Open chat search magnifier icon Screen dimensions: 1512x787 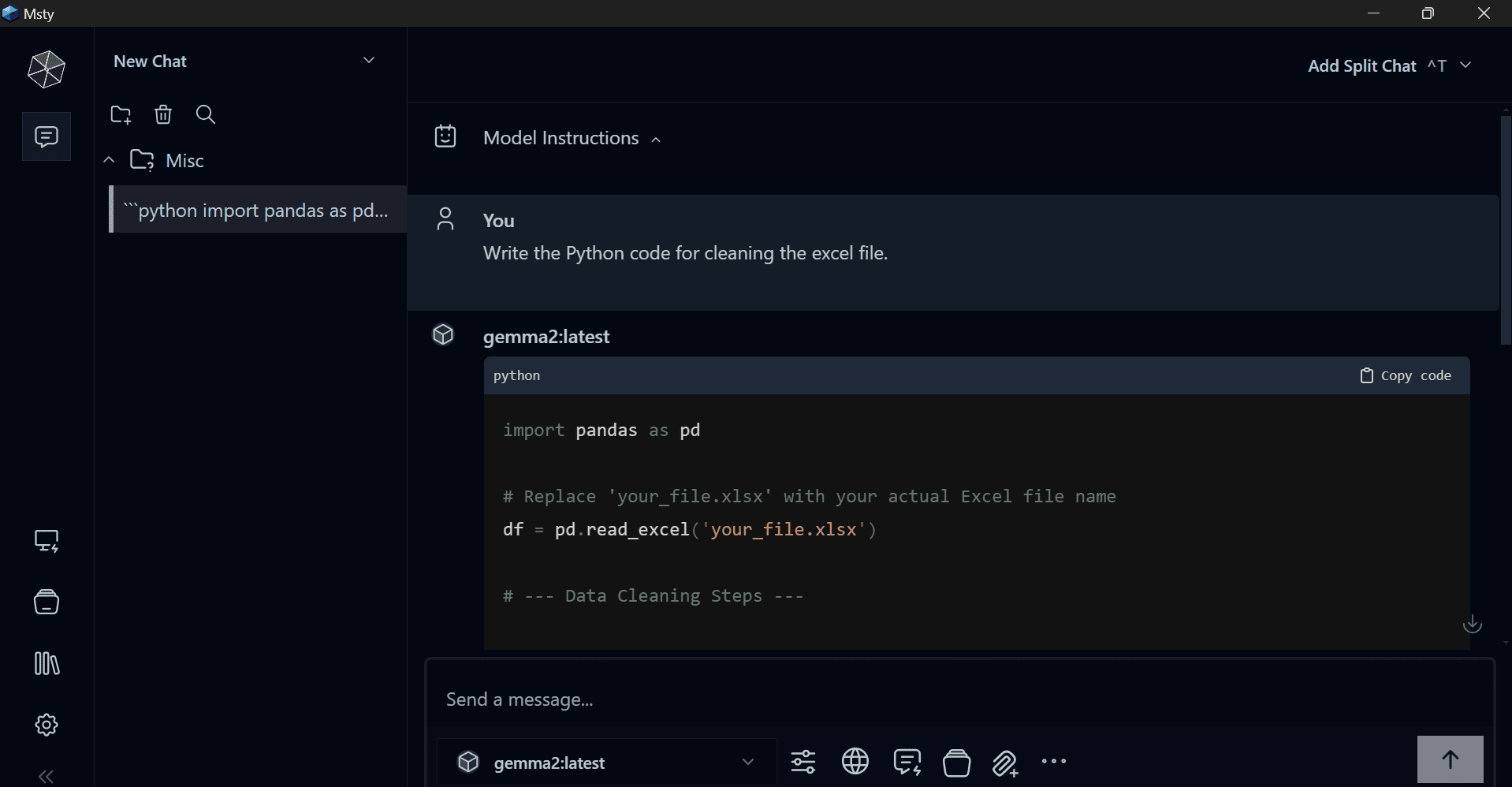[206, 115]
